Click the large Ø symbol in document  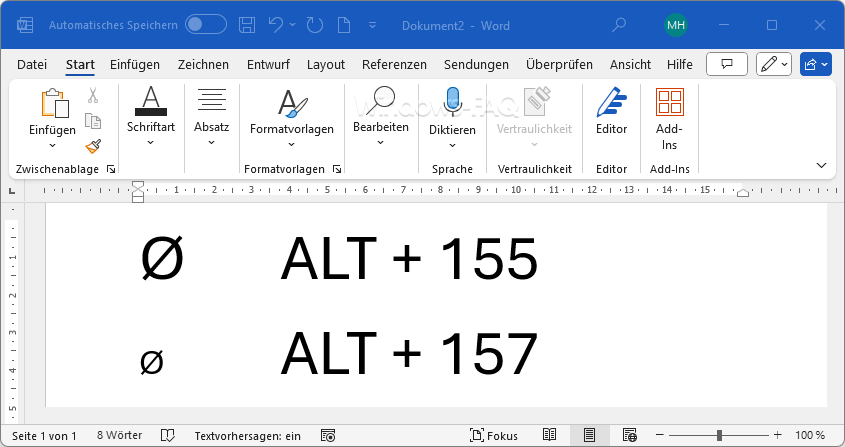pos(162,258)
